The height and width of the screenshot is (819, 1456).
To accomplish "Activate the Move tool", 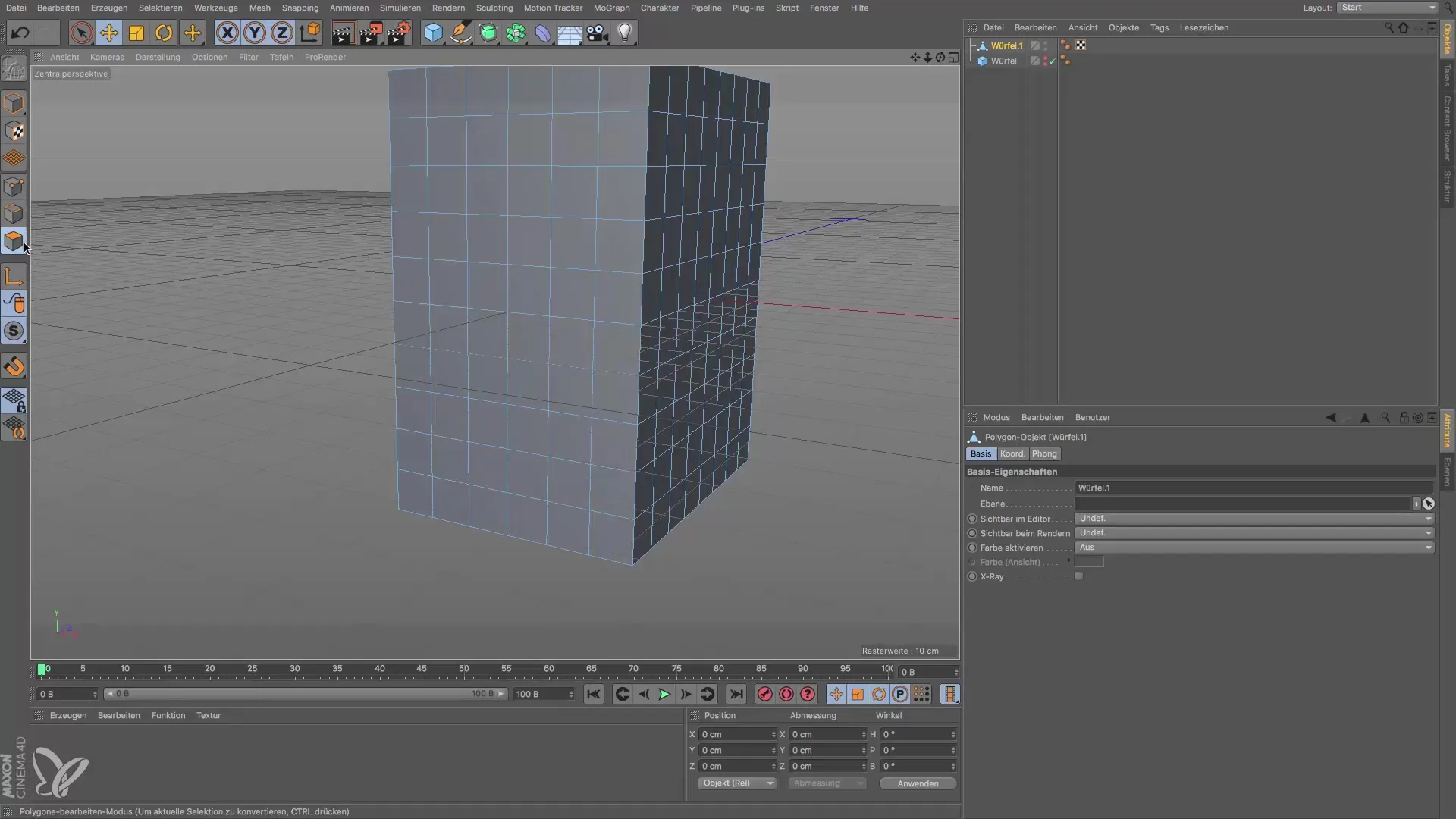I will [x=109, y=33].
